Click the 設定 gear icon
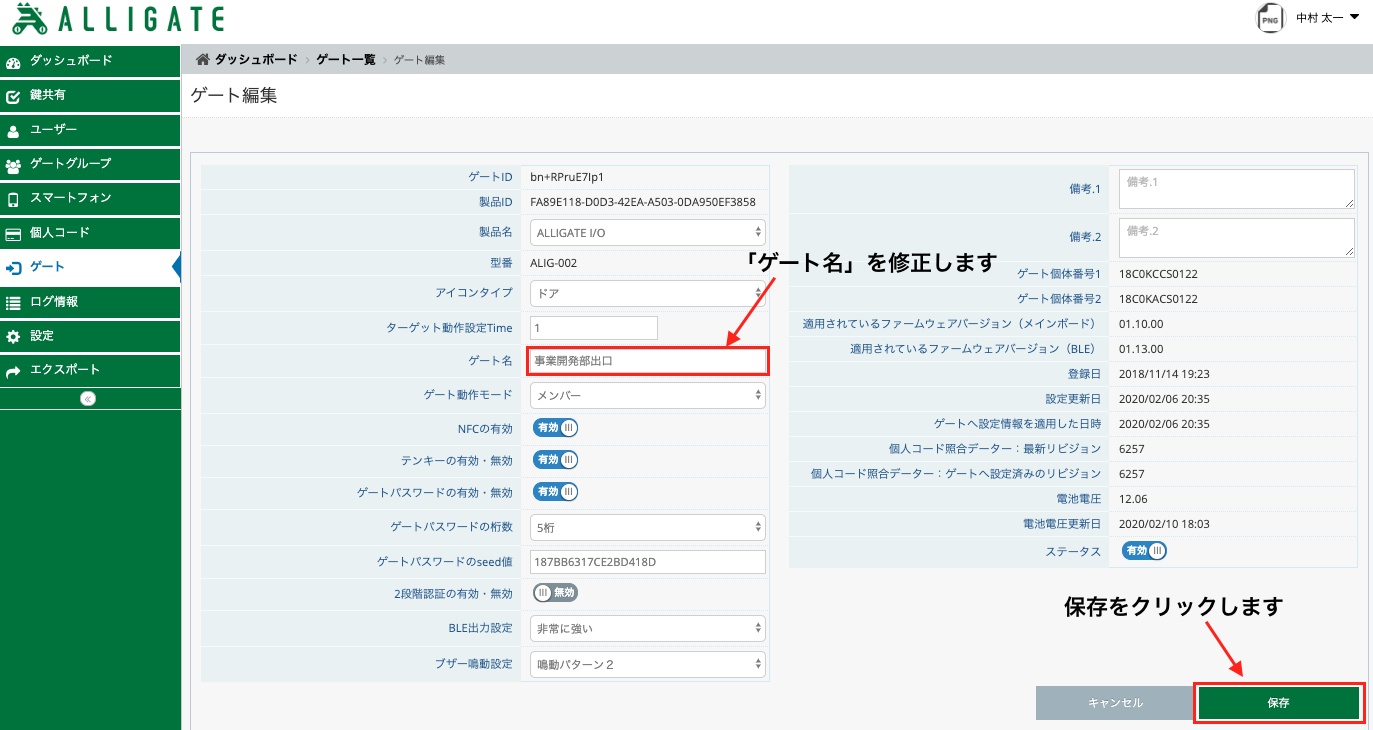The width and height of the screenshot is (1373, 730). [x=13, y=336]
